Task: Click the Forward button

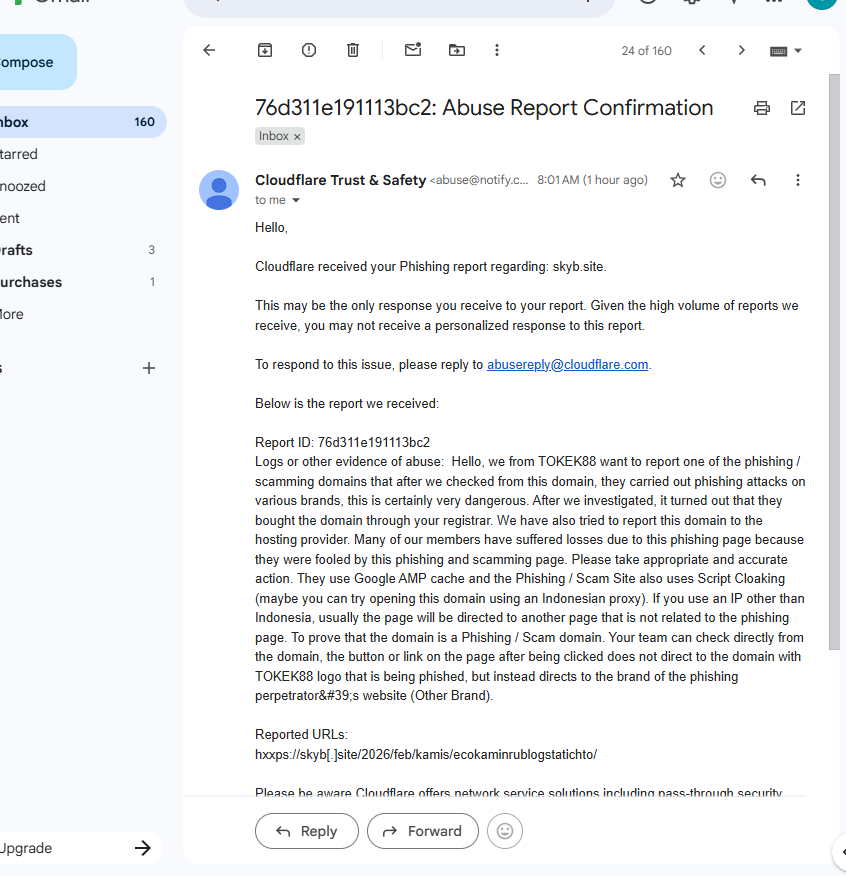Action: pyautogui.click(x=423, y=831)
